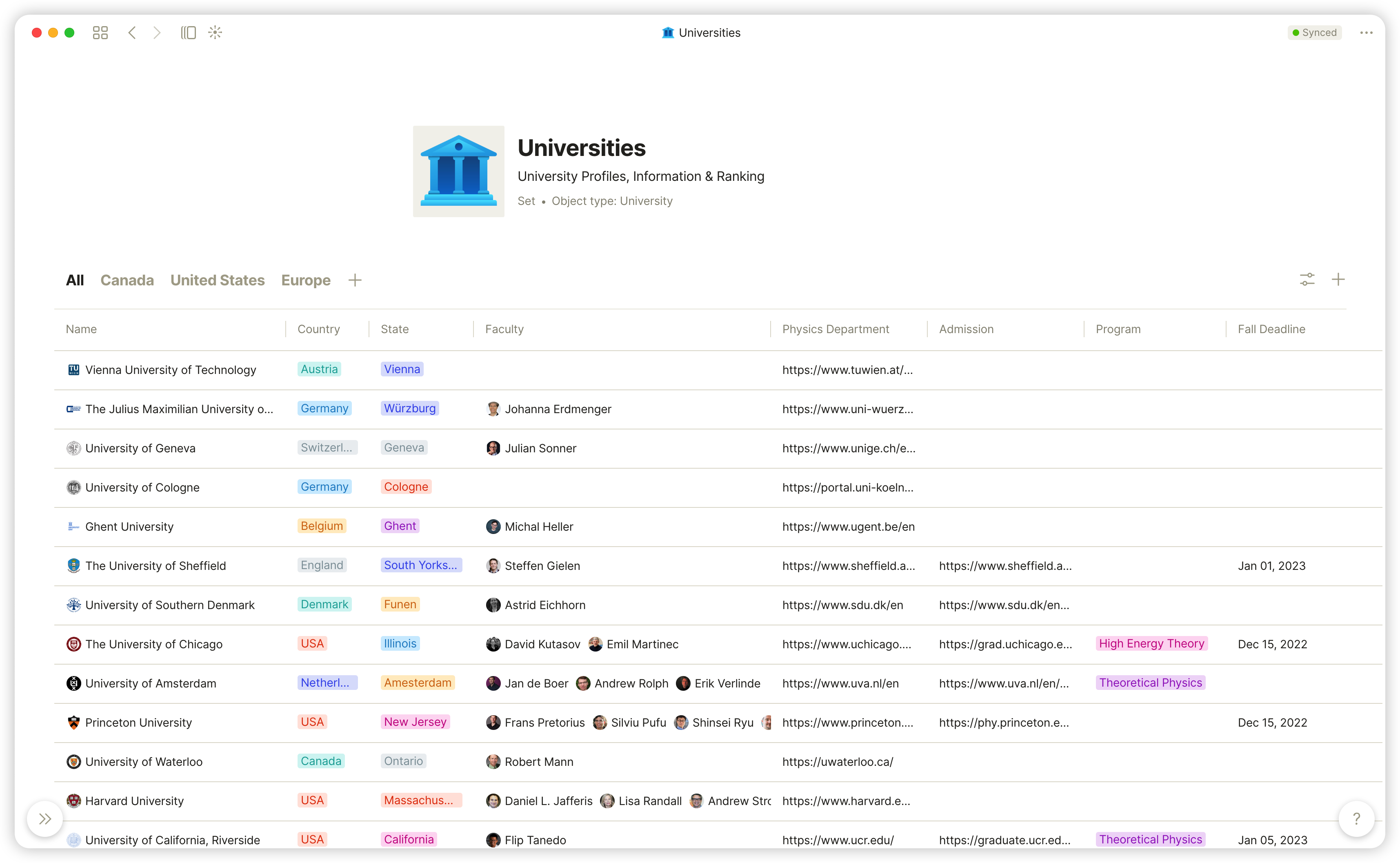Open the Chicago admission link
Viewport: 1400px width, 863px height.
tap(1005, 644)
